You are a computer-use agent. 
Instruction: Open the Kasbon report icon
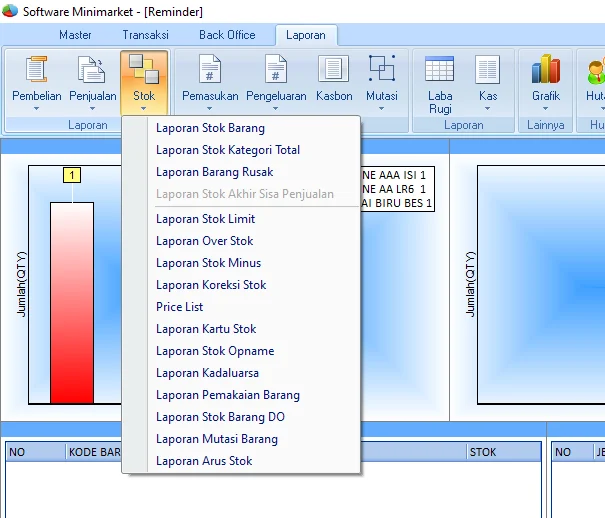point(333,69)
